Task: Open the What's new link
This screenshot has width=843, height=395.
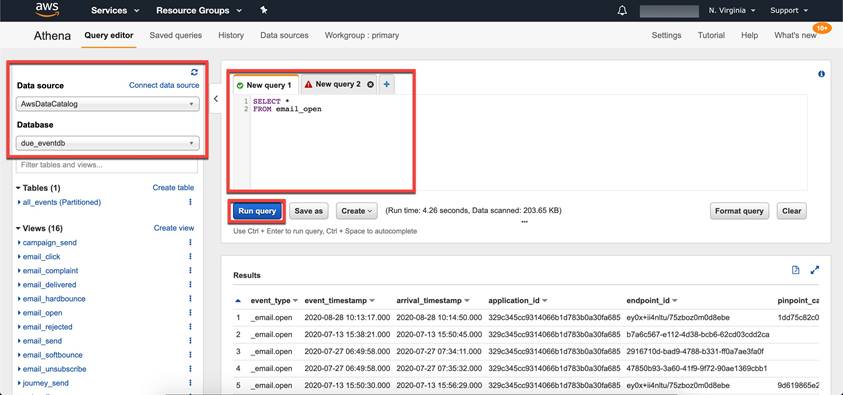Action: (795, 35)
